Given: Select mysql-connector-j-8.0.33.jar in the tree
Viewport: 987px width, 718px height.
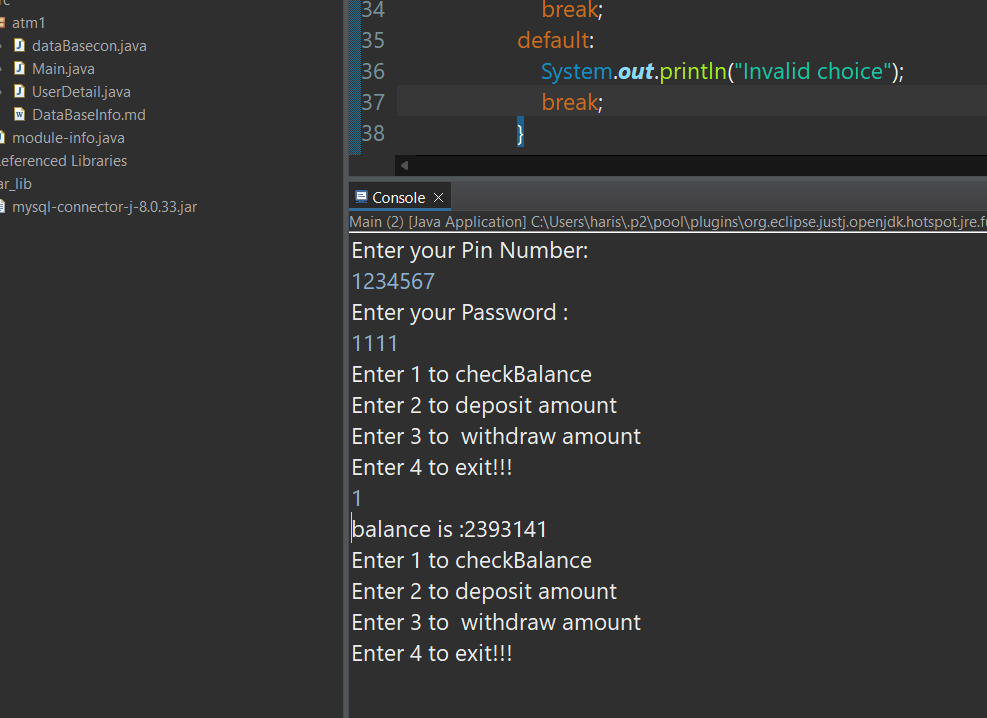Looking at the screenshot, I should pyautogui.click(x=104, y=207).
